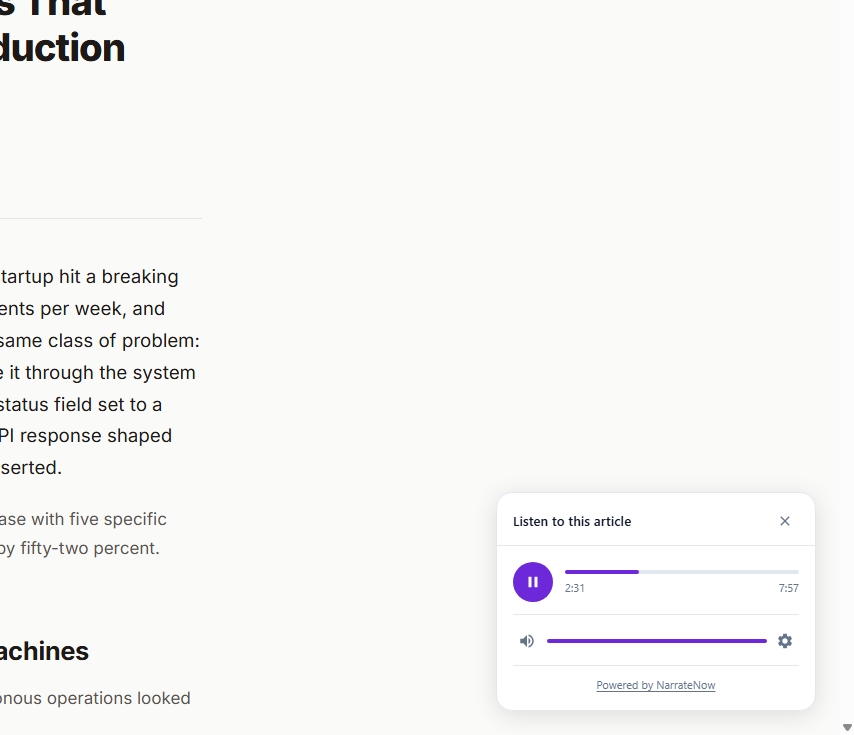Click the "PI response shaped" text line
The width and height of the screenshot is (854, 735).
(x=86, y=436)
